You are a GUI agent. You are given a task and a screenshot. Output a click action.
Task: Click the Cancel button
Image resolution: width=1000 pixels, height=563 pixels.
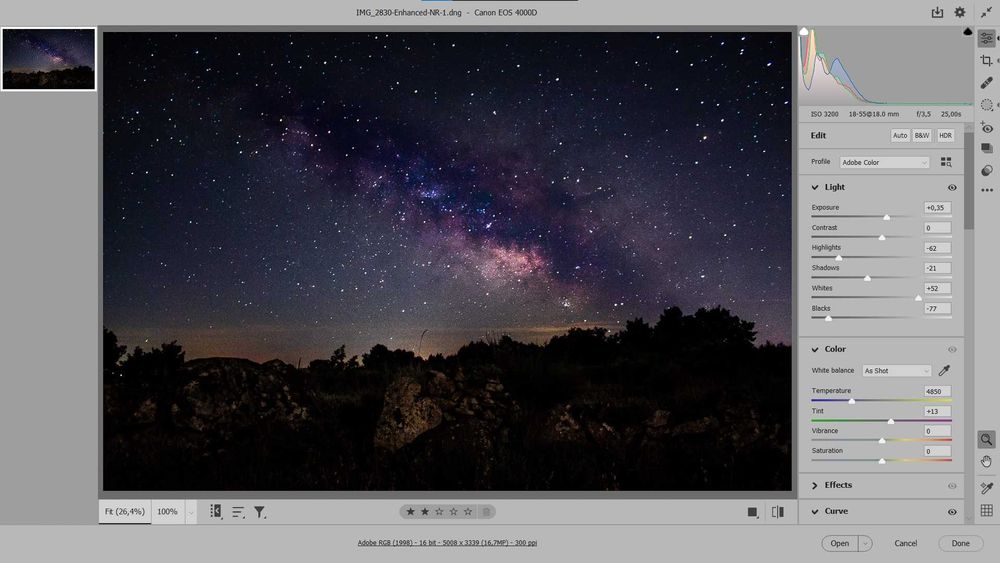tap(906, 543)
